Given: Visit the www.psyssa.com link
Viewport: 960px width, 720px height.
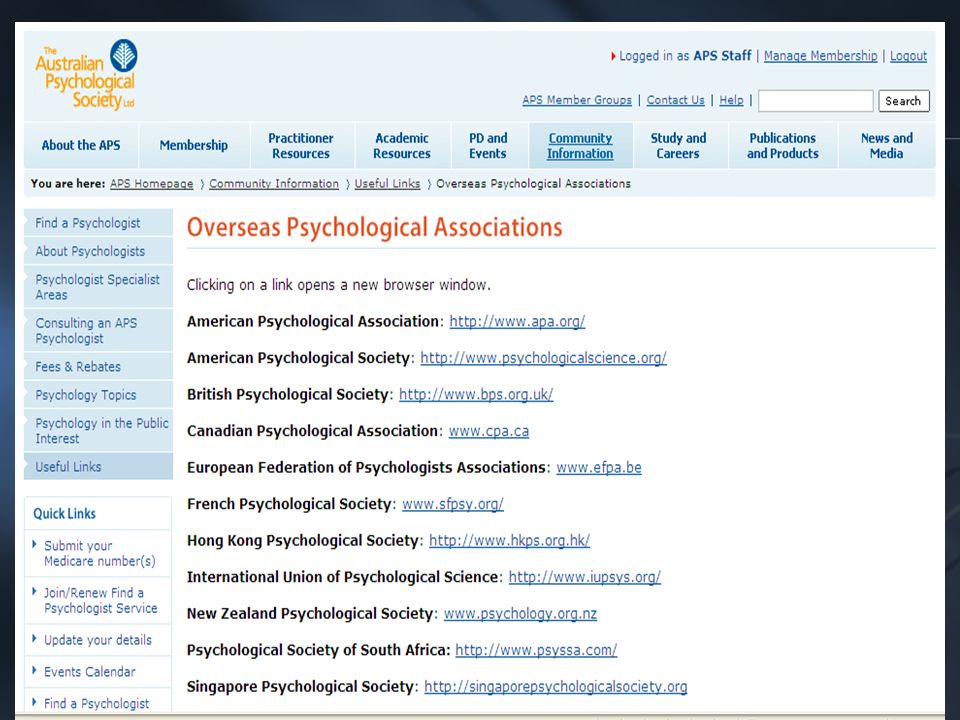Looking at the screenshot, I should click(x=536, y=650).
